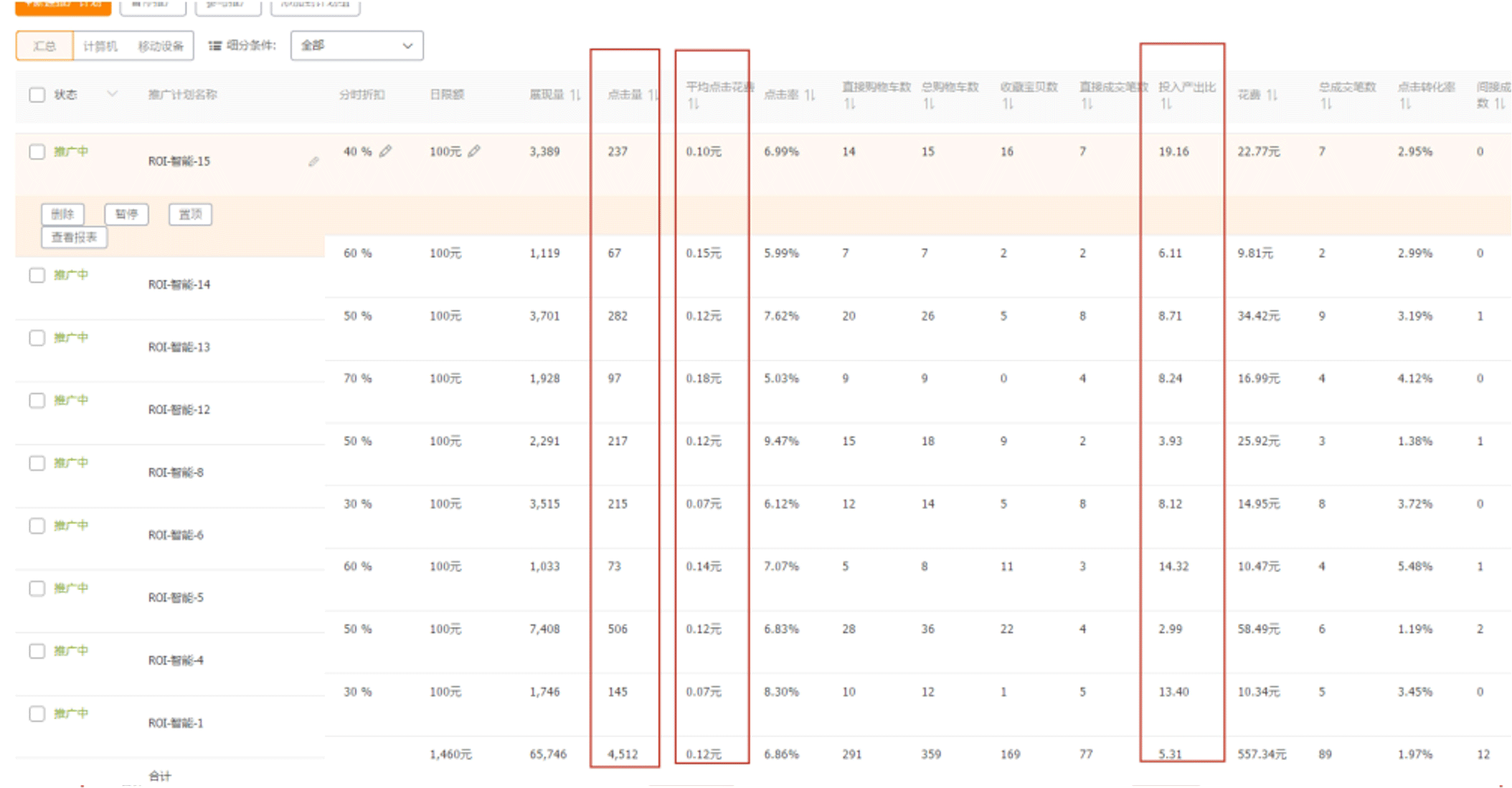1512x788 pixels.
Task: Tick the checkbox for ROI-智能-15 row
Action: 37,151
